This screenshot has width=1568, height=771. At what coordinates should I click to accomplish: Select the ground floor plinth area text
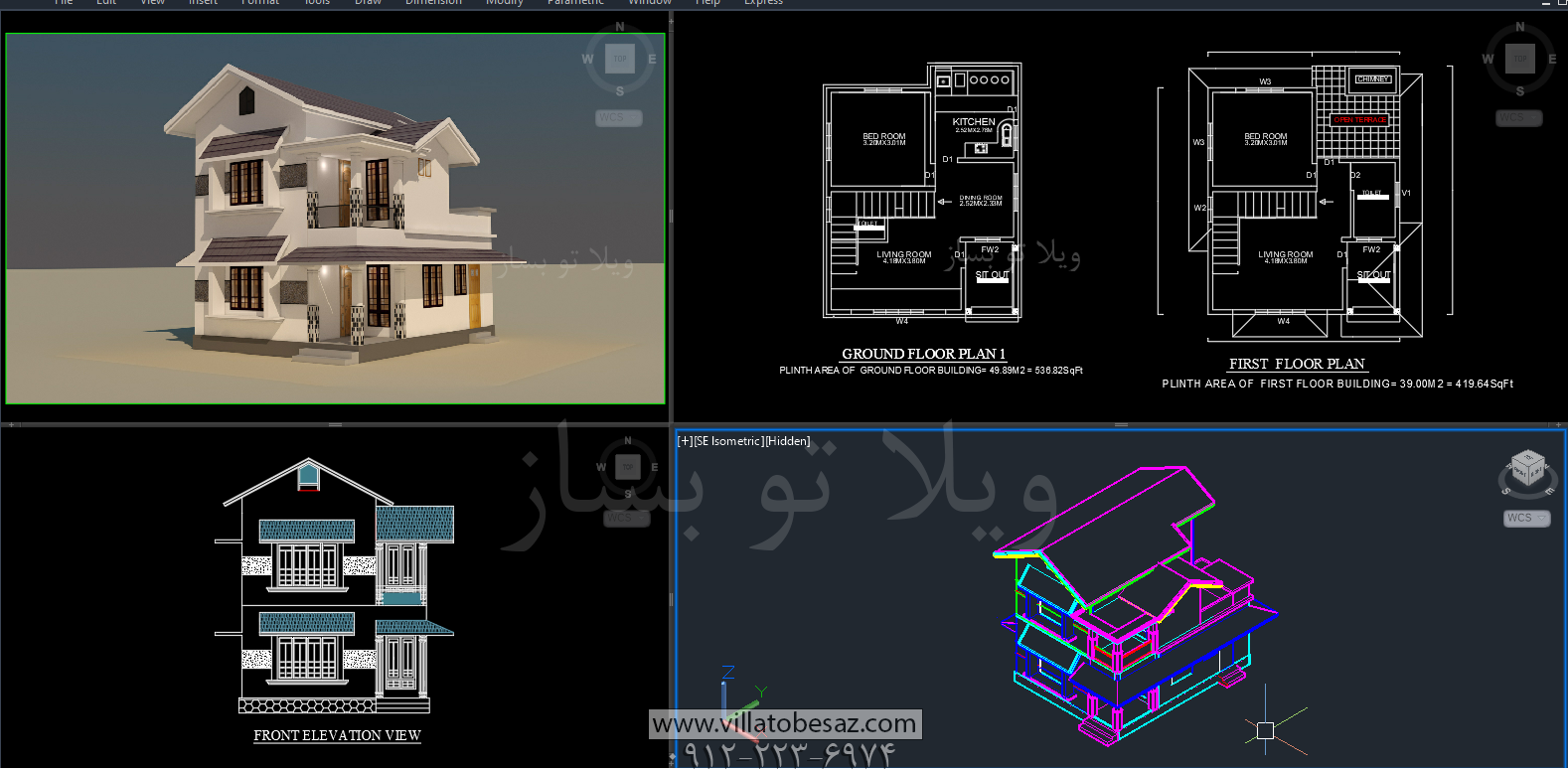931,371
